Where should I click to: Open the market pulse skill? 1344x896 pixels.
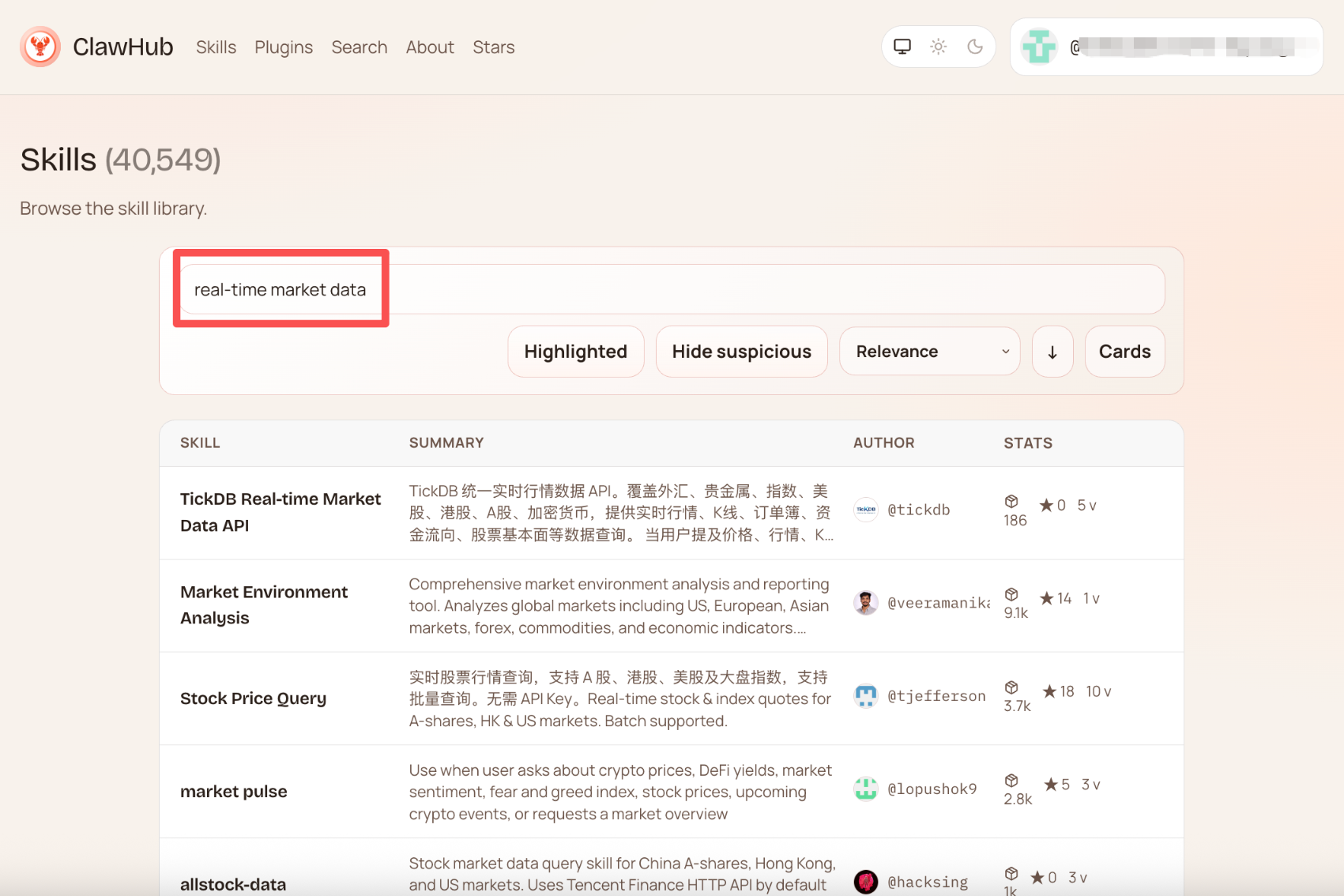234,792
